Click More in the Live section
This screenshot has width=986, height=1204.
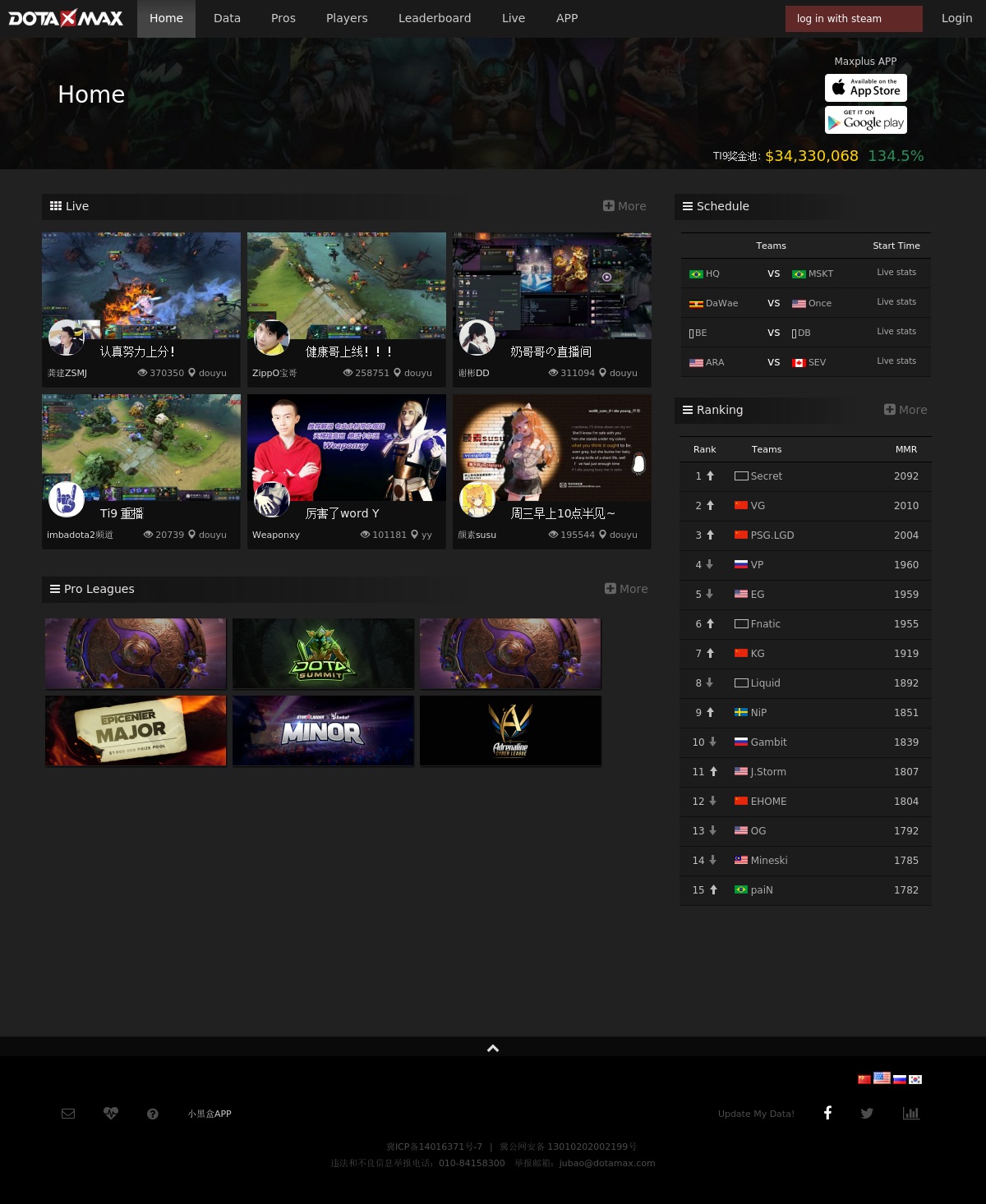(x=624, y=206)
